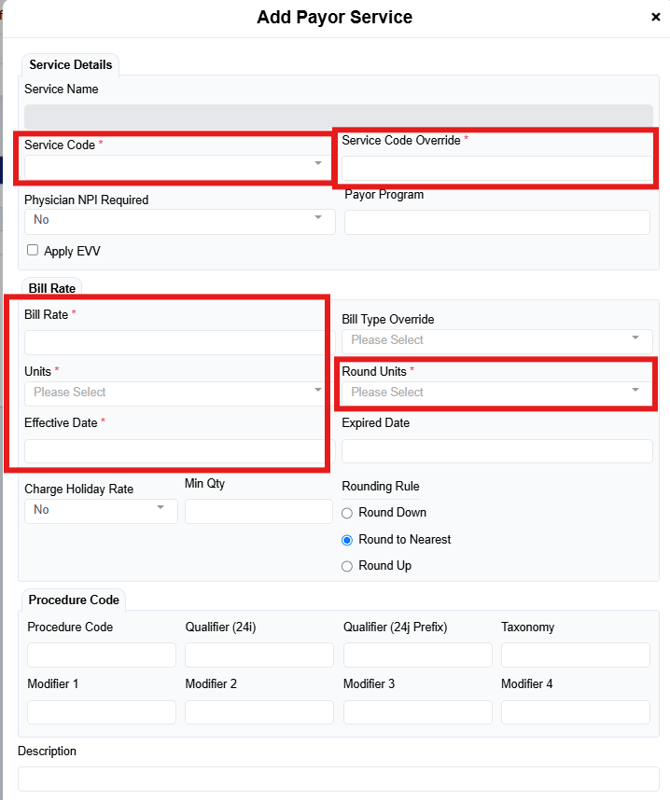This screenshot has width=670, height=800.
Task: Close the Add Payor Service dialog
Action: (x=655, y=17)
